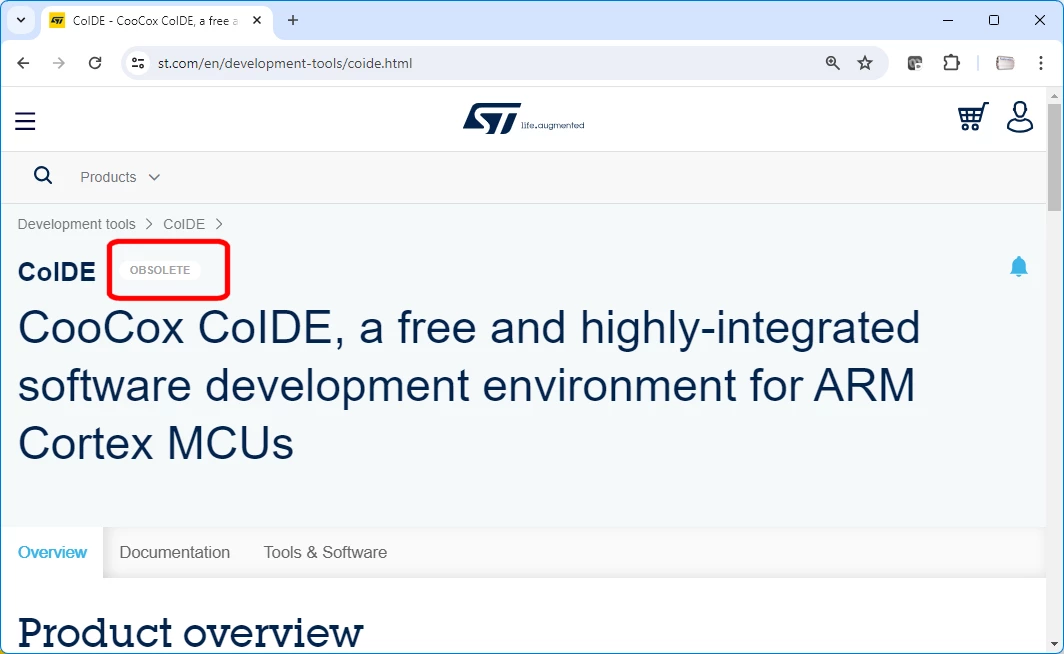
Task: Click chevron after CoIDE breadcrumb
Action: (x=218, y=224)
